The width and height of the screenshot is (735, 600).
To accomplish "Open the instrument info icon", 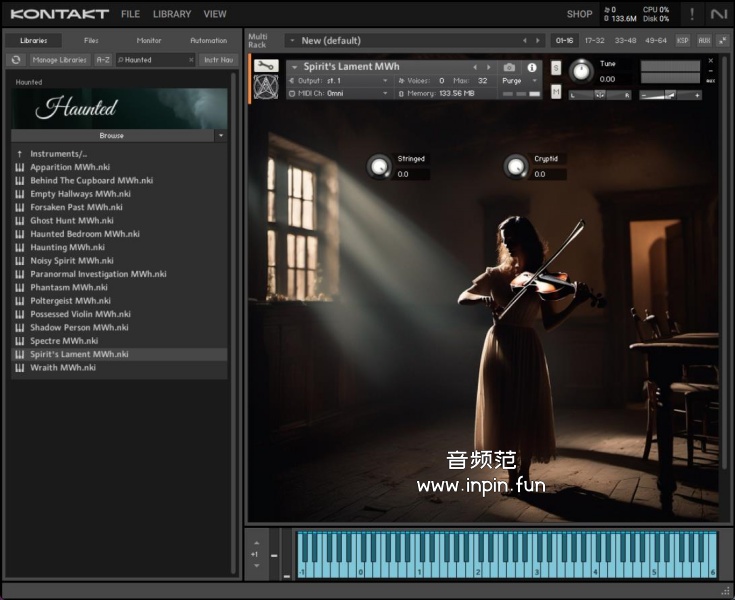I will tap(532, 67).
